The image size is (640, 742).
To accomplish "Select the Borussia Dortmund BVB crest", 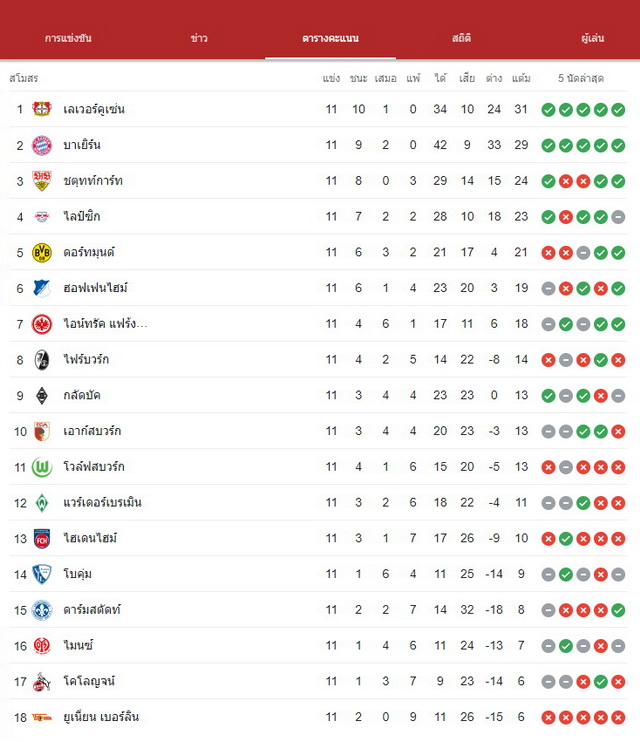I will (x=42, y=252).
